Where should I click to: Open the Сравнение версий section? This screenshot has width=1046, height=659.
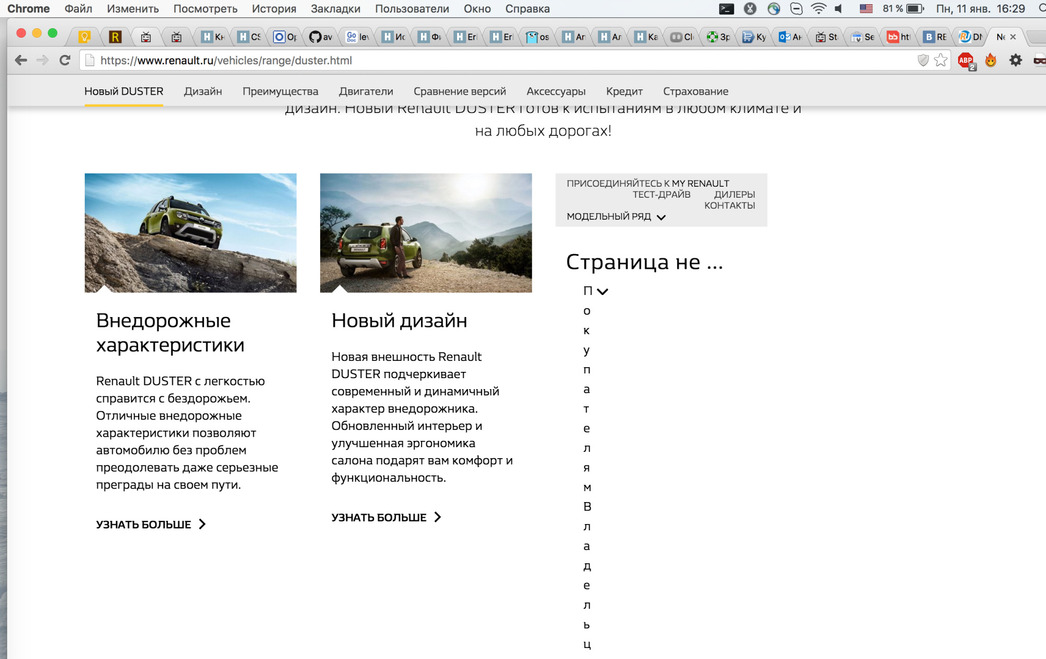click(x=460, y=91)
